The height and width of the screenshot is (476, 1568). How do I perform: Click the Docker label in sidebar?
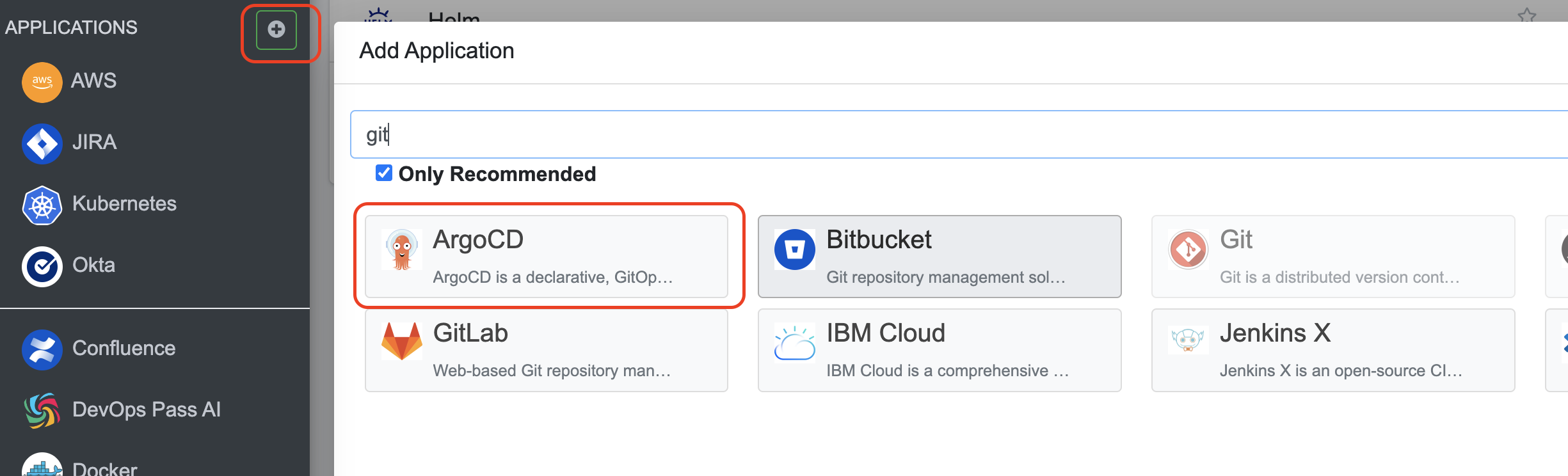tap(105, 468)
